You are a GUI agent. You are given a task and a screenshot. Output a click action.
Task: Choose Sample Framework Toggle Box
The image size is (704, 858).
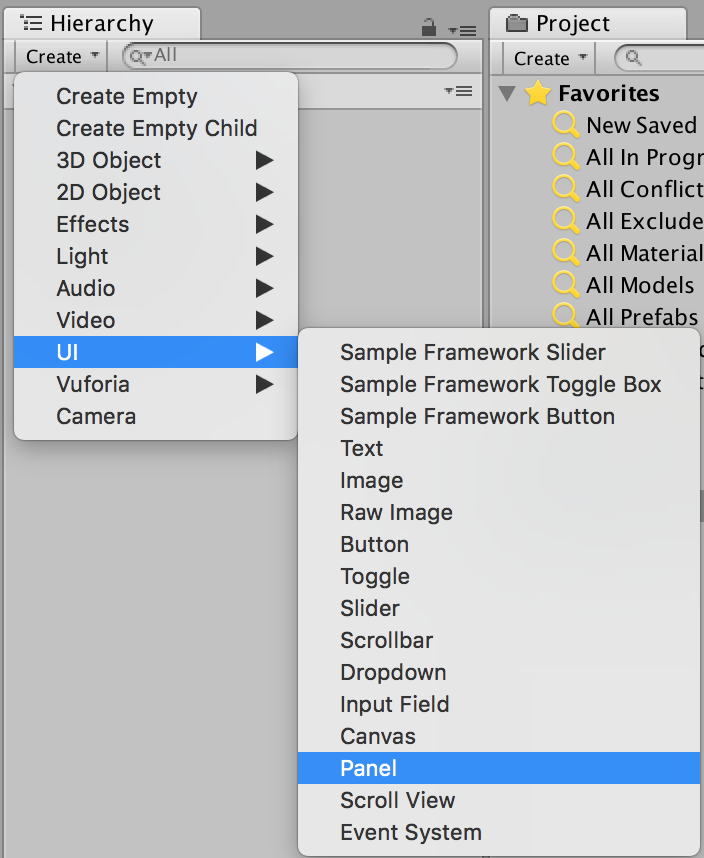[x=500, y=384]
